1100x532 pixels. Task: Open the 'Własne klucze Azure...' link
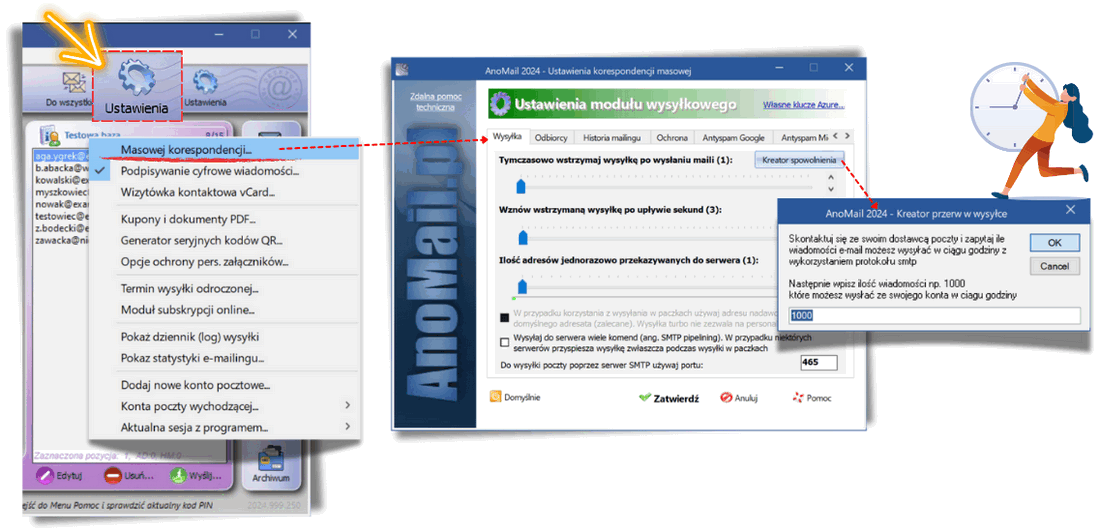point(803,105)
